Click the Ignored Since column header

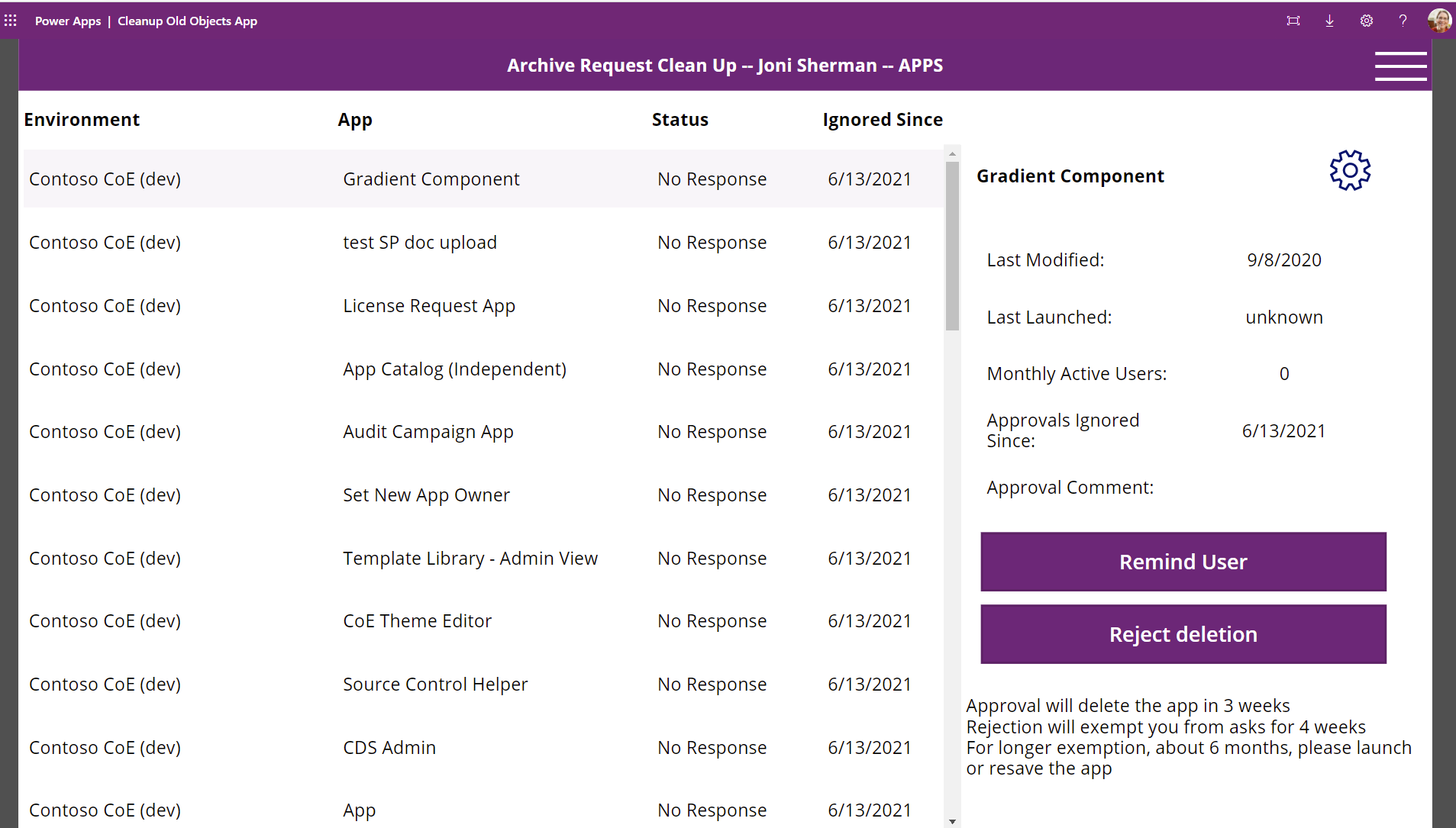[x=883, y=119]
